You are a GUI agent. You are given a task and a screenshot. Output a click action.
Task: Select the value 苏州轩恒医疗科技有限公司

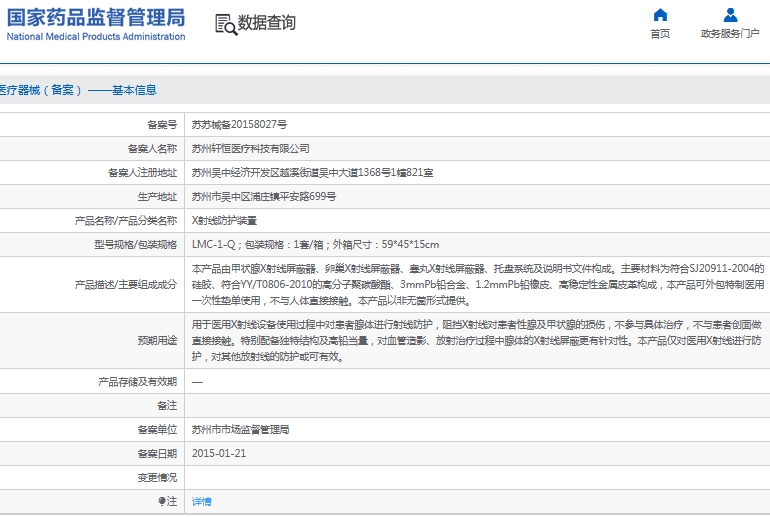pyautogui.click(x=250, y=149)
